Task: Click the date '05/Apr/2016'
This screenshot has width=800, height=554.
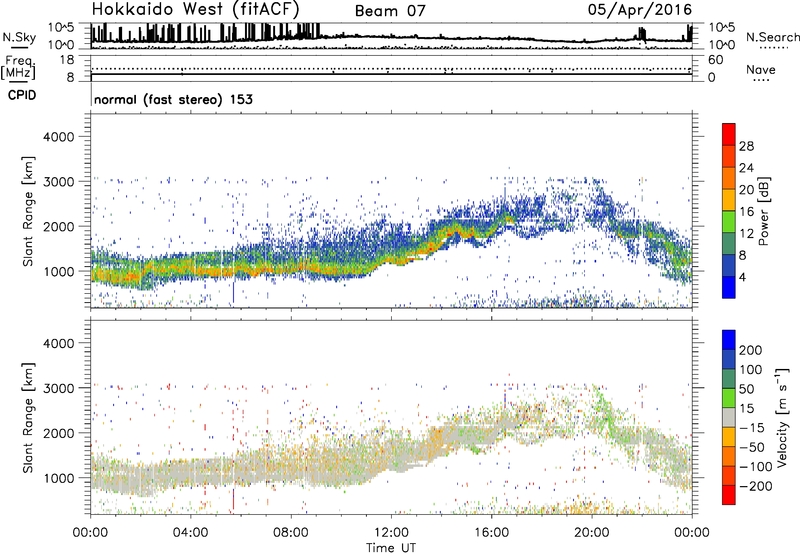Action: click(640, 10)
